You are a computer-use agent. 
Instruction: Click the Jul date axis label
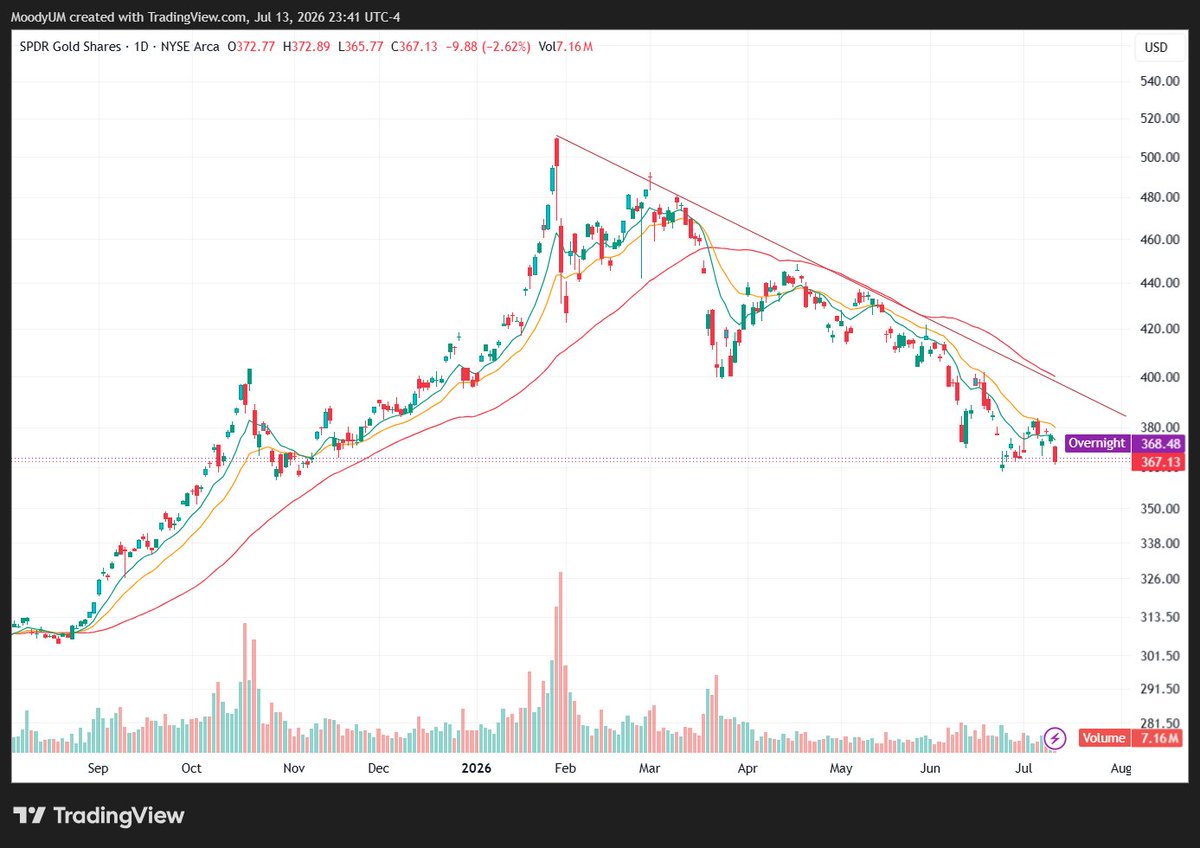(x=1023, y=769)
